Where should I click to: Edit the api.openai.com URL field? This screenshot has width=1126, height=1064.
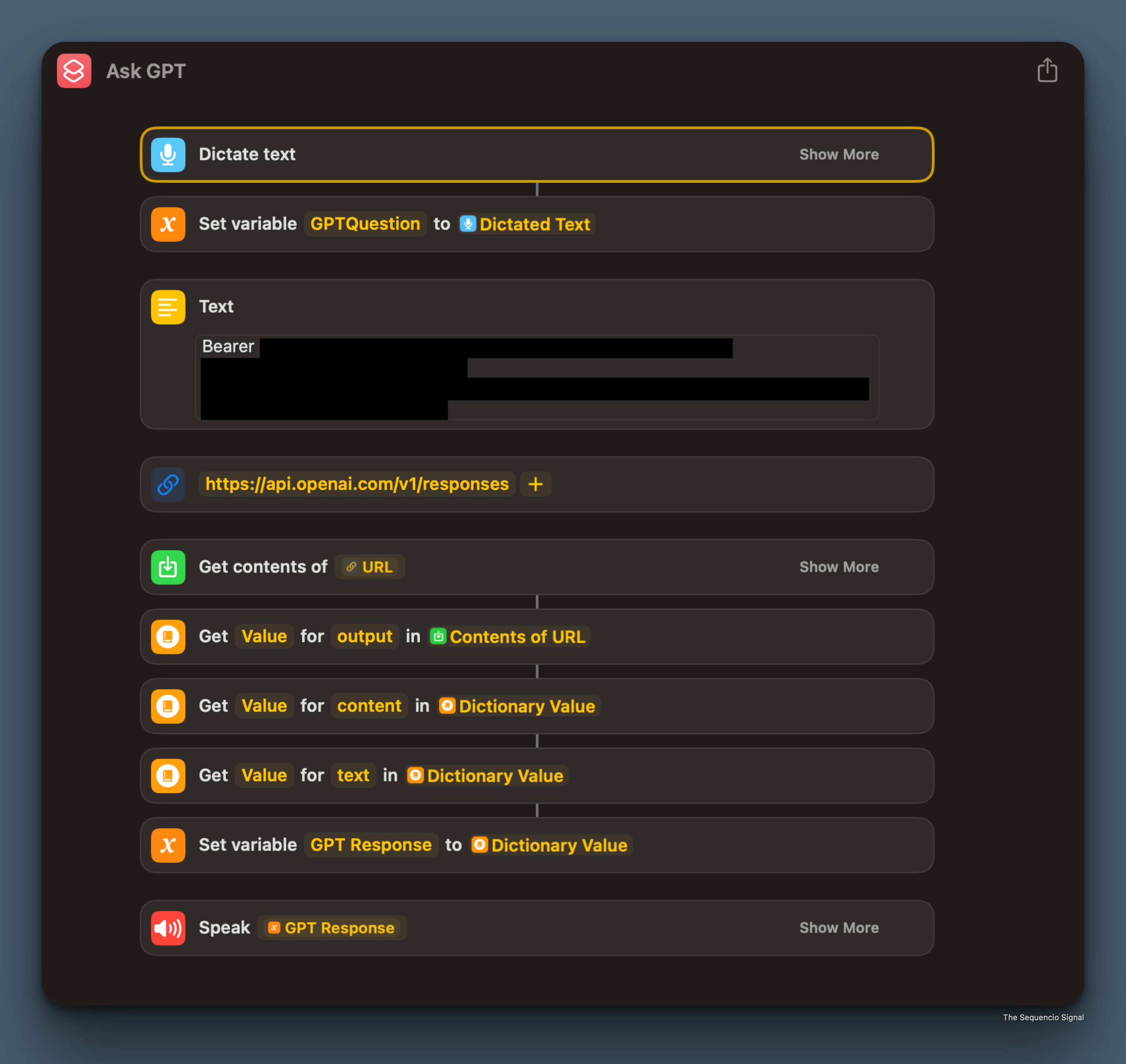[356, 484]
